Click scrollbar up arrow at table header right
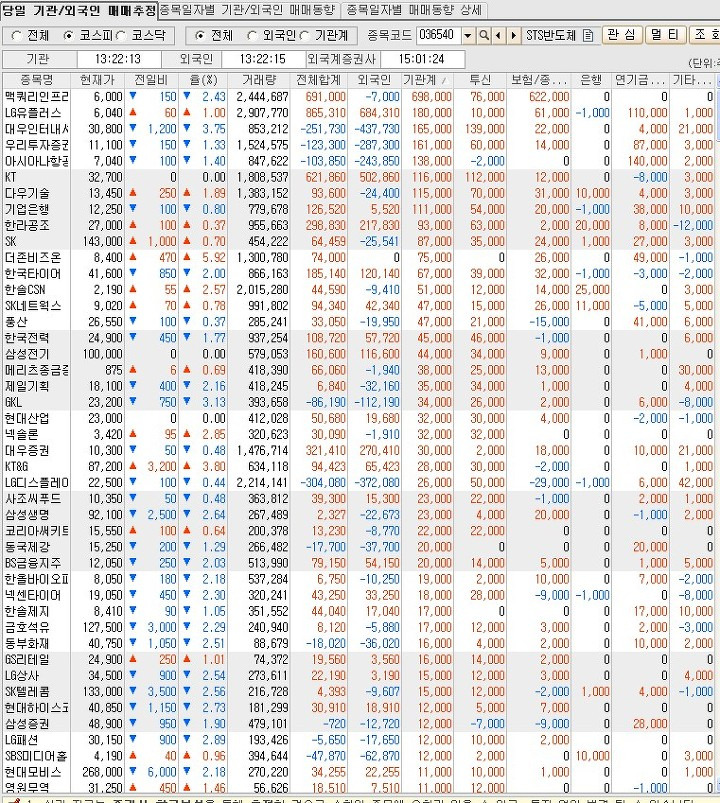Viewport: 720px width, 803px height. pyautogui.click(x=718, y=80)
